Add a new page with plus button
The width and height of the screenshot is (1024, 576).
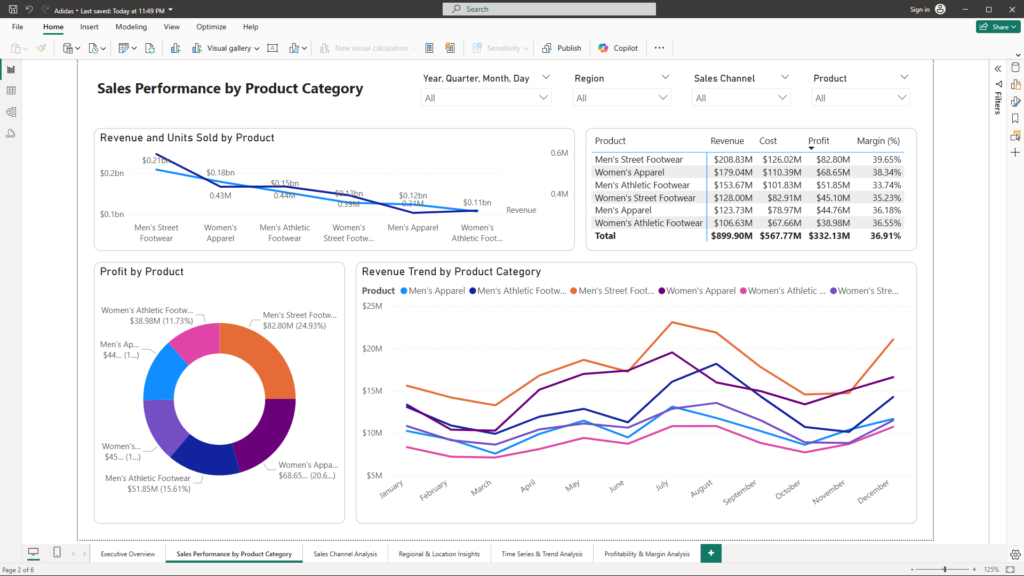click(x=711, y=553)
